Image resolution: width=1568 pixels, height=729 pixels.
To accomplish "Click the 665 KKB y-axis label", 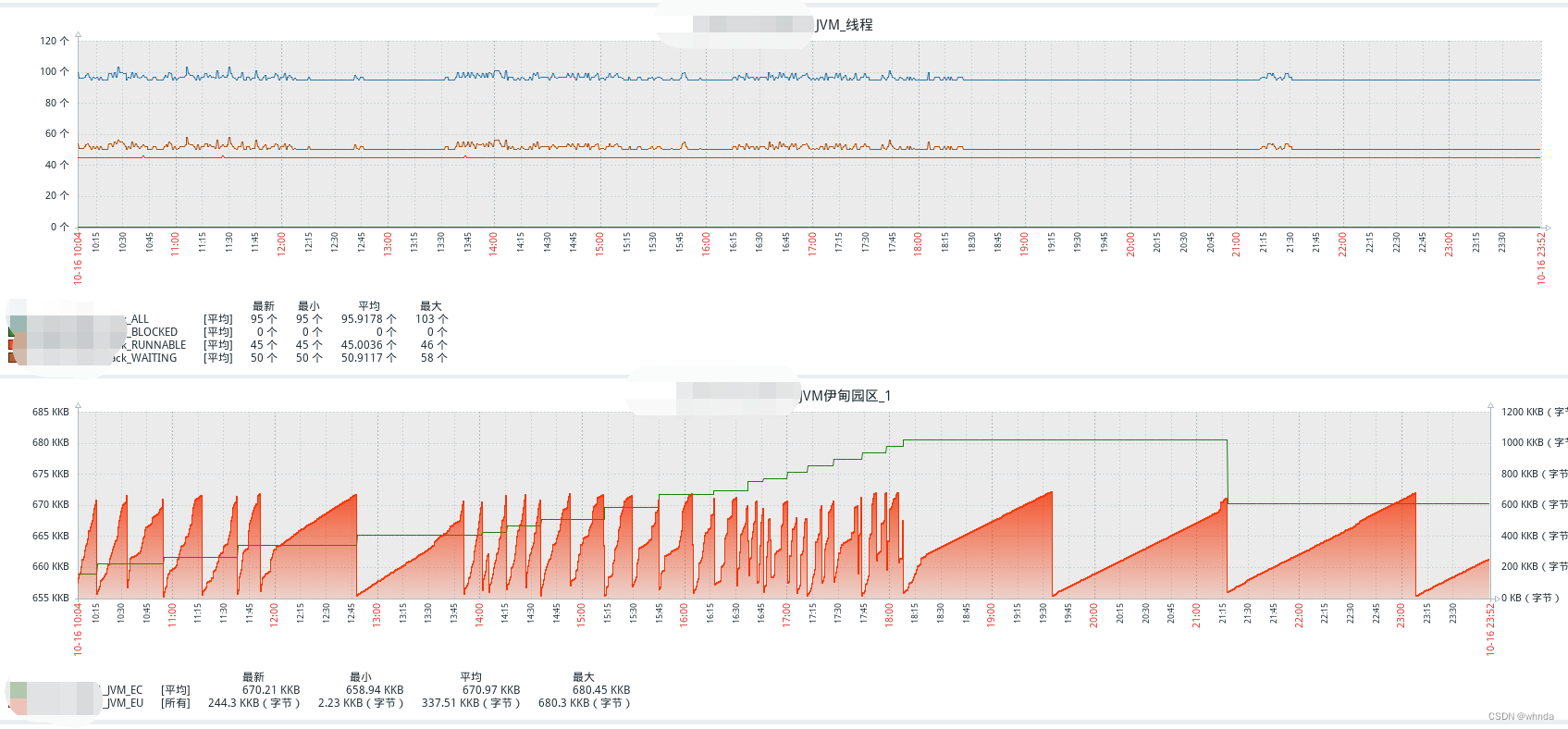I will coord(51,536).
